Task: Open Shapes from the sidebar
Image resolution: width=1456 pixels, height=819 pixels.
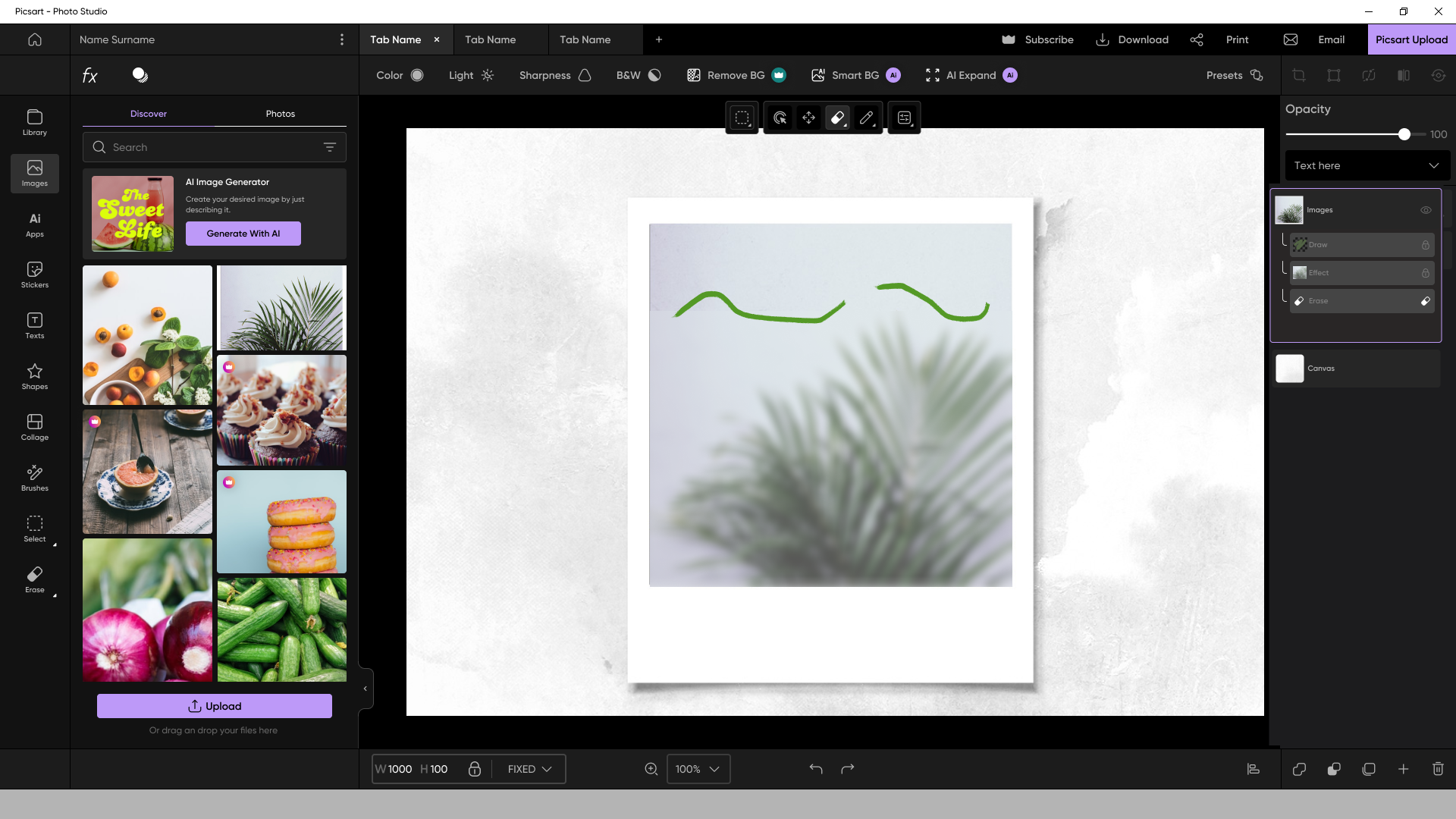Action: click(35, 377)
